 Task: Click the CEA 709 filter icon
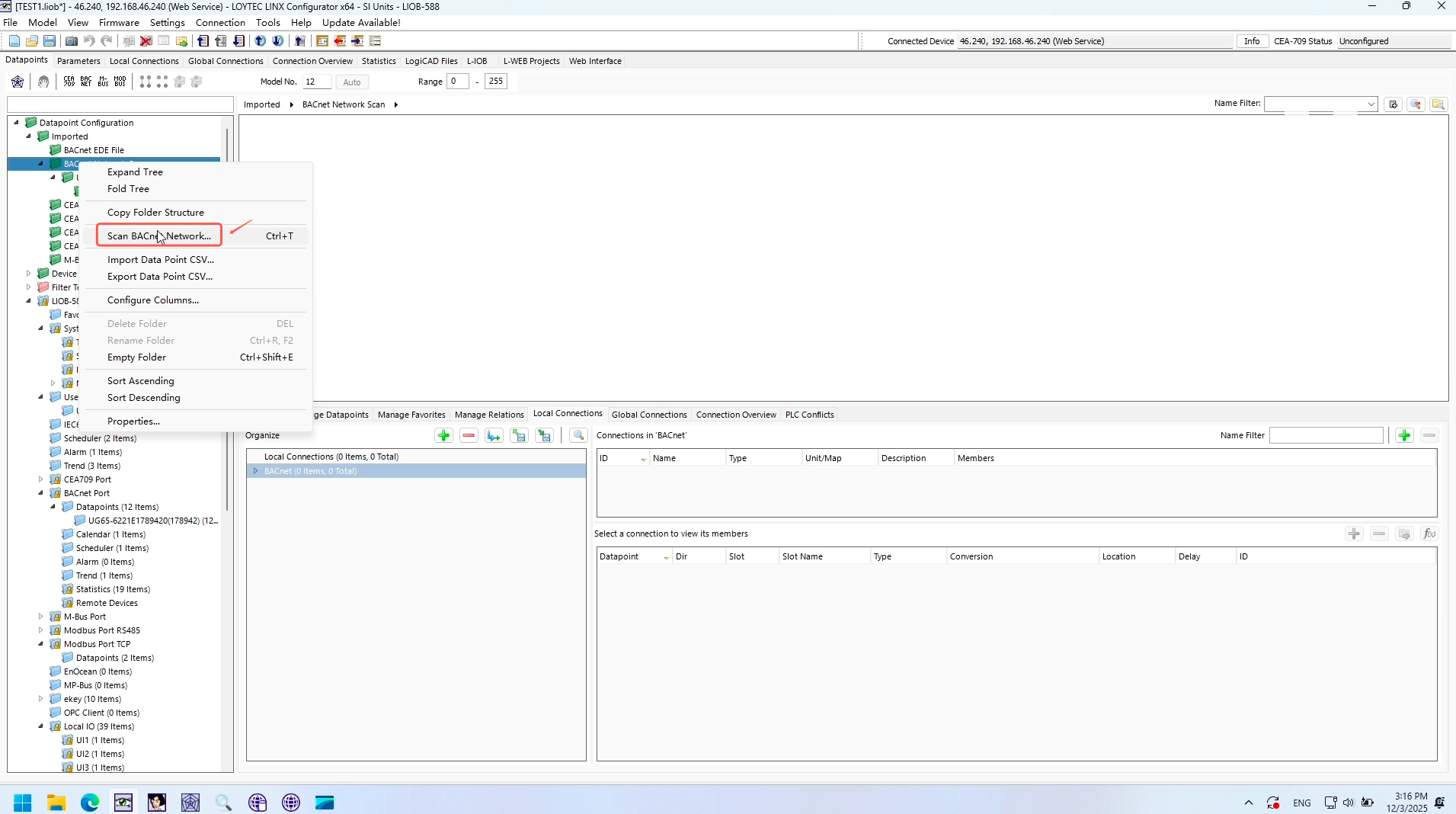[x=69, y=82]
